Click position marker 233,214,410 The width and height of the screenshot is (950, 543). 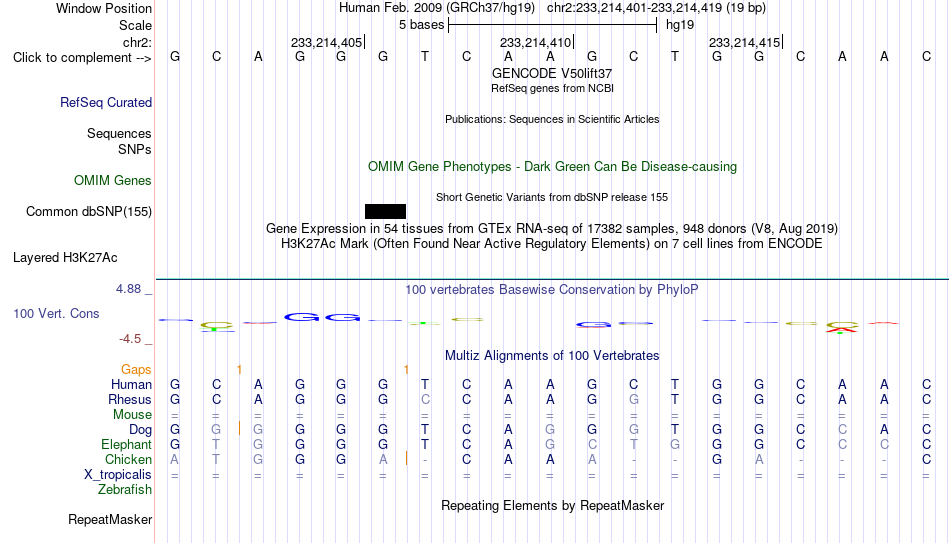click(x=536, y=42)
